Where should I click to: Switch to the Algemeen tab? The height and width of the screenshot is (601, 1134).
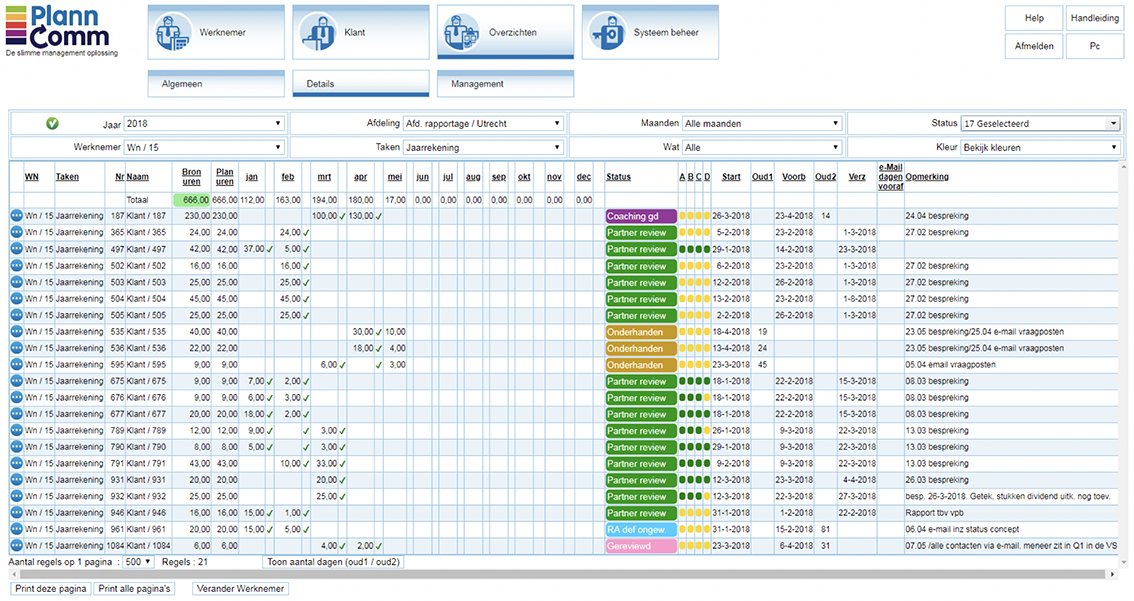point(216,84)
